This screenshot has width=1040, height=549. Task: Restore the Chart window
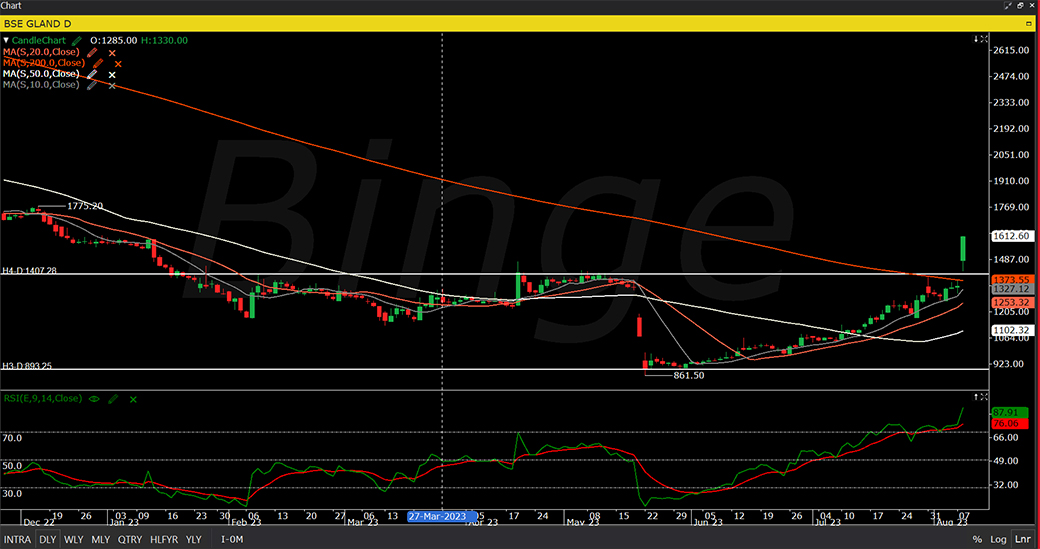pos(1021,5)
